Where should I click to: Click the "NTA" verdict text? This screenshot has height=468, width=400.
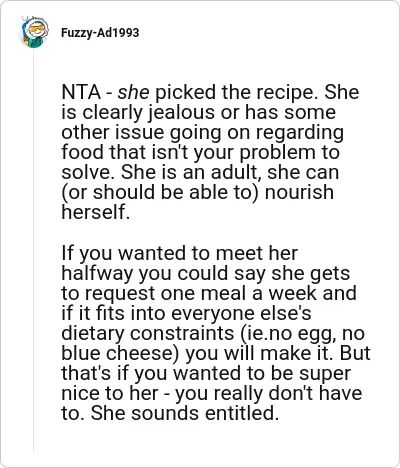click(x=81, y=92)
